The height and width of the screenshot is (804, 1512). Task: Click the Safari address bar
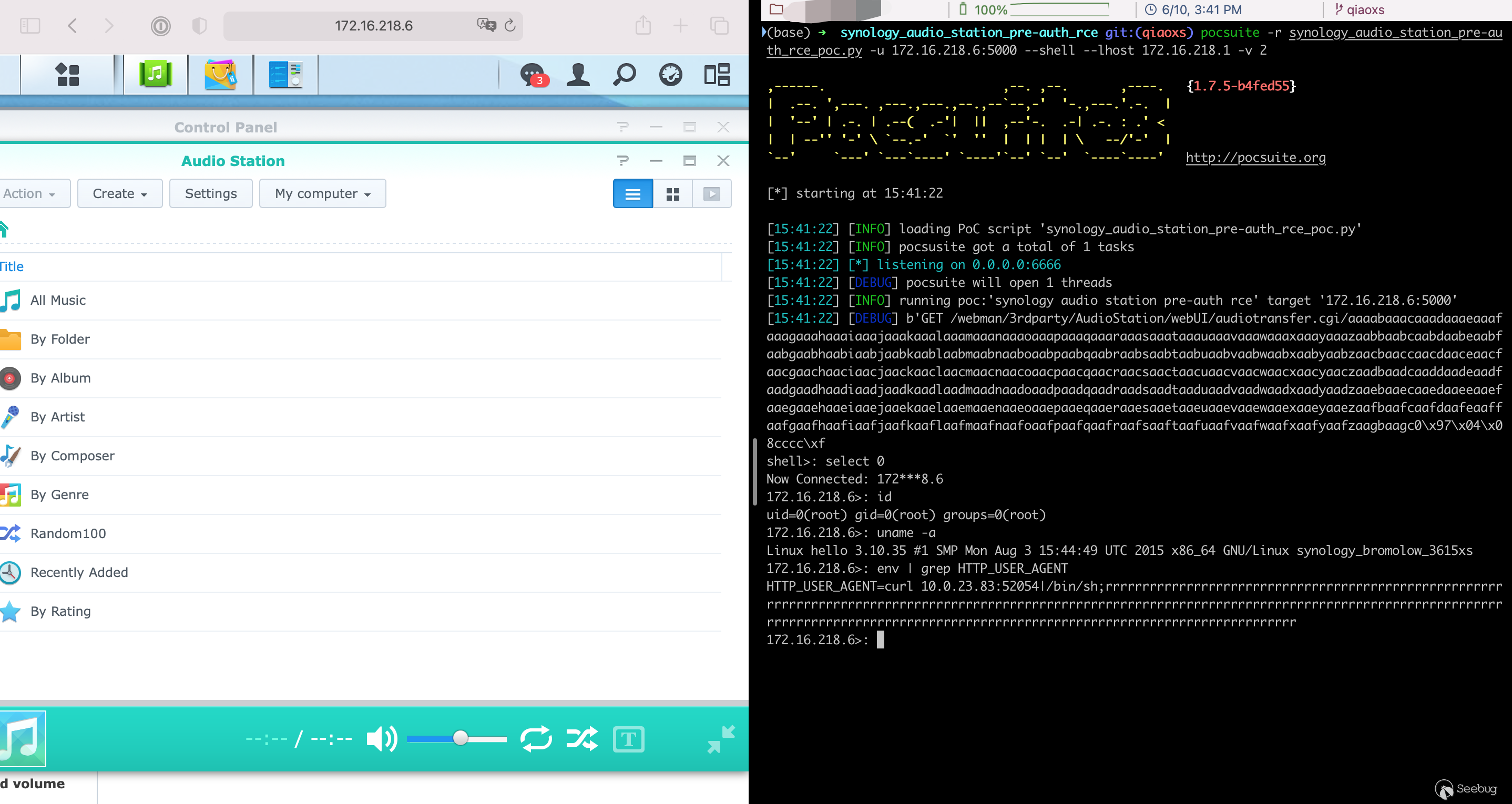coord(373,26)
